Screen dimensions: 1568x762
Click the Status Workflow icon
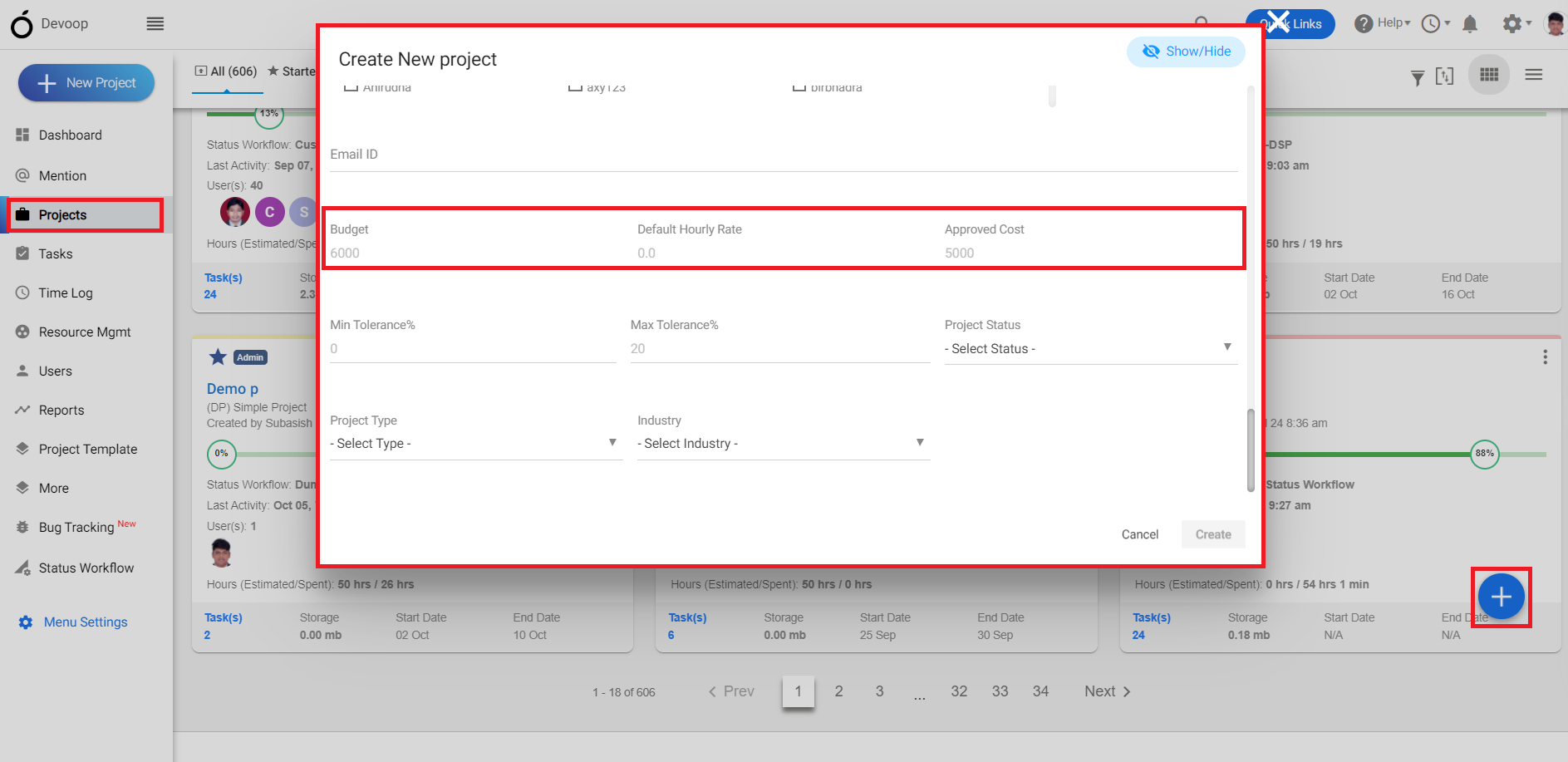pyautogui.click(x=22, y=568)
